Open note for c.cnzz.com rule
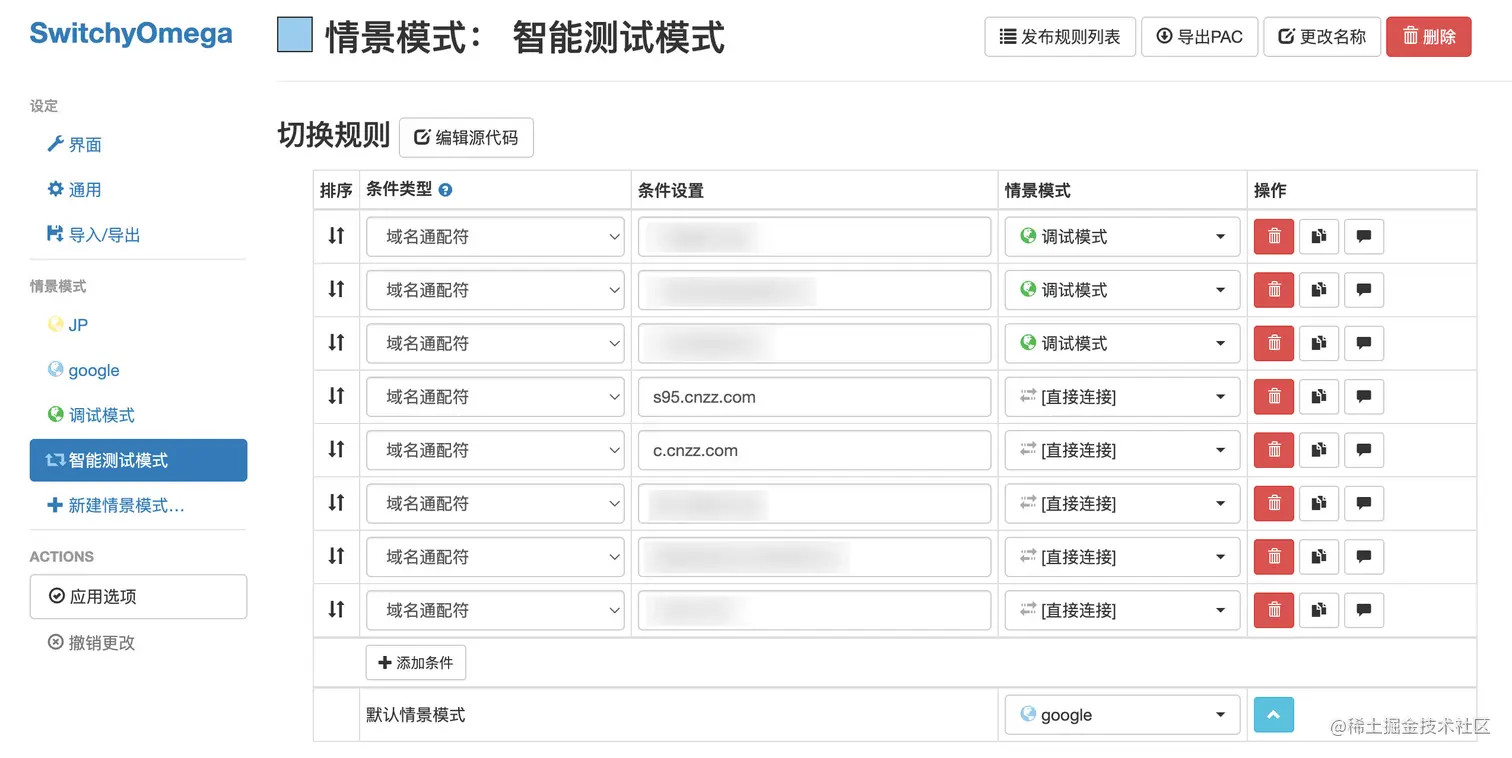Image resolution: width=1512 pixels, height=758 pixels. tap(1364, 450)
